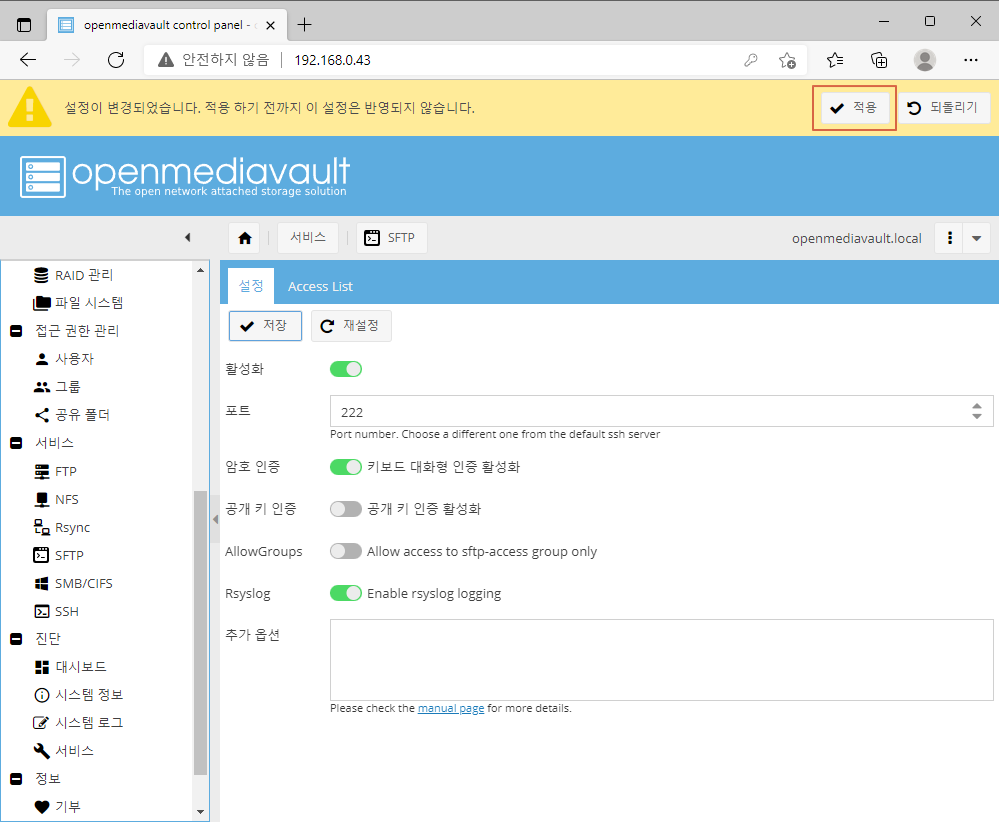The image size is (999, 822).
Task: Open the SSH terminal icon item
Action: click(56, 612)
